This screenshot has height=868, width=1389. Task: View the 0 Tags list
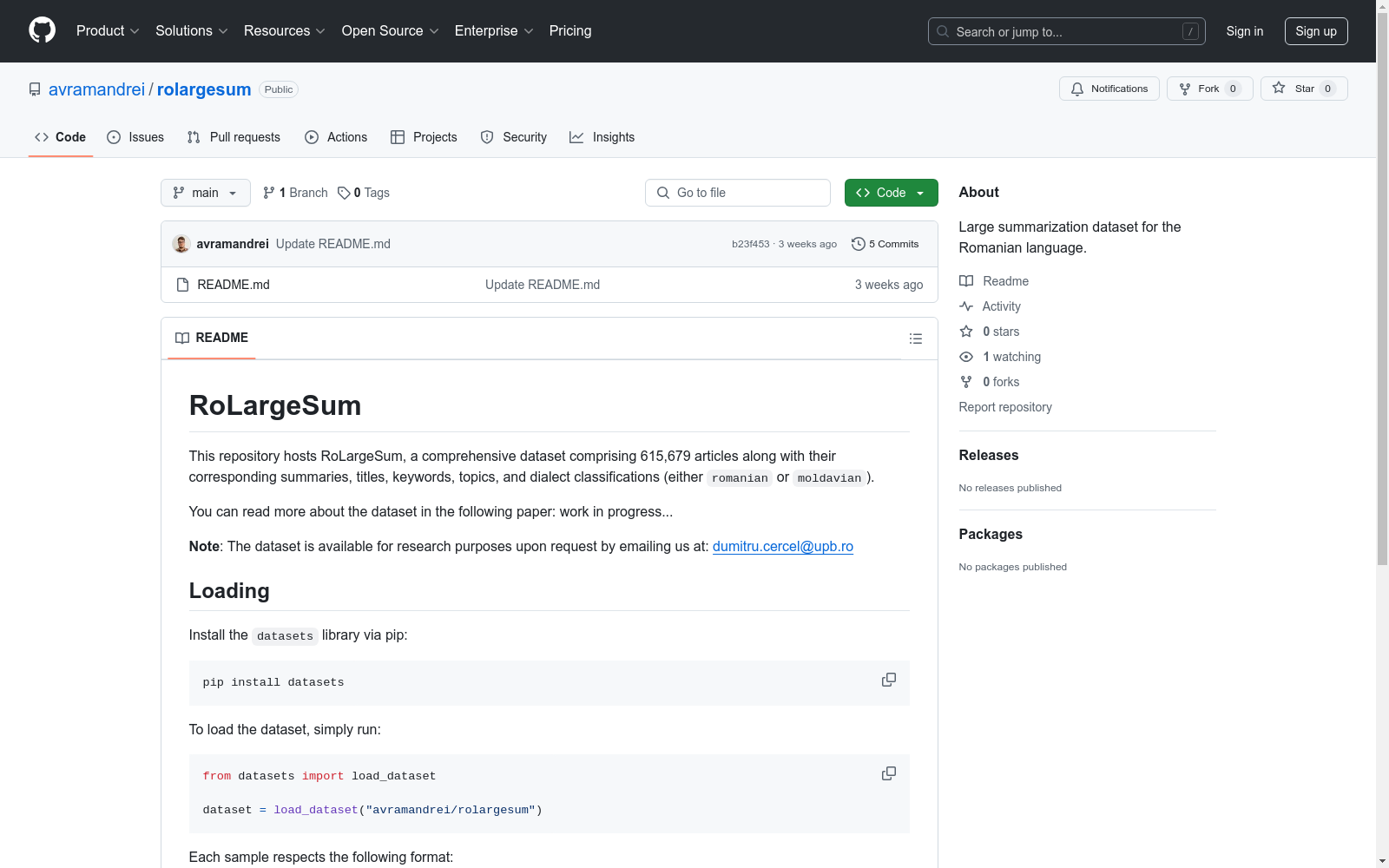pyautogui.click(x=364, y=193)
